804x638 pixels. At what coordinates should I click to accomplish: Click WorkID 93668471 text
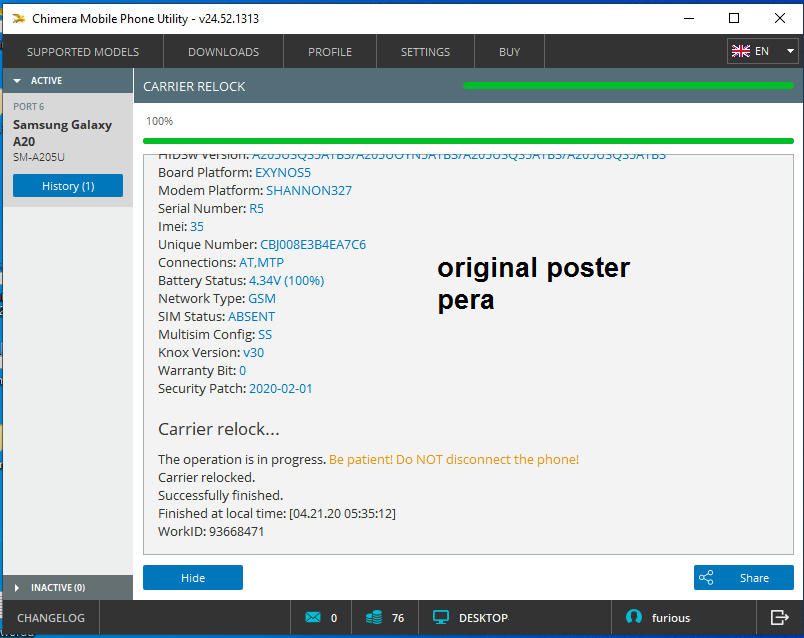(x=211, y=531)
